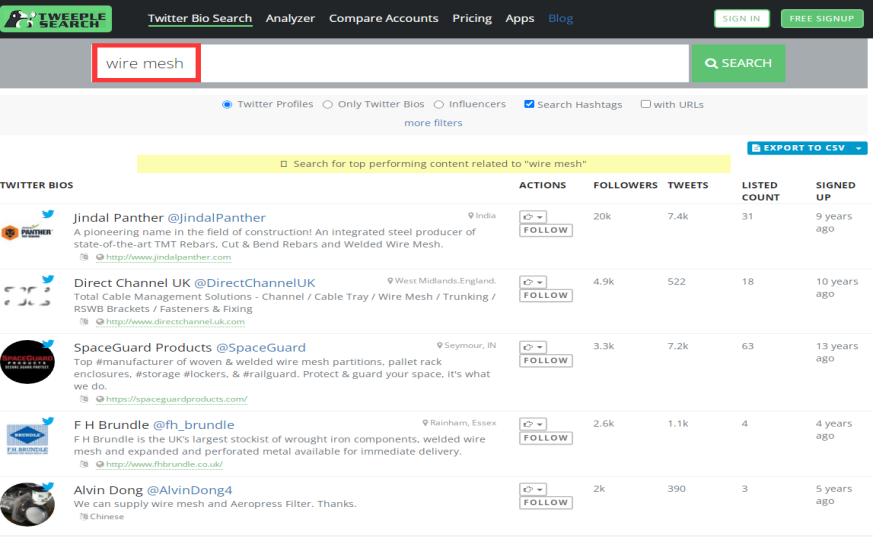Select Only Twitter Bios radio option
Image resolution: width=873 pixels, height=546 pixels.
point(327,104)
